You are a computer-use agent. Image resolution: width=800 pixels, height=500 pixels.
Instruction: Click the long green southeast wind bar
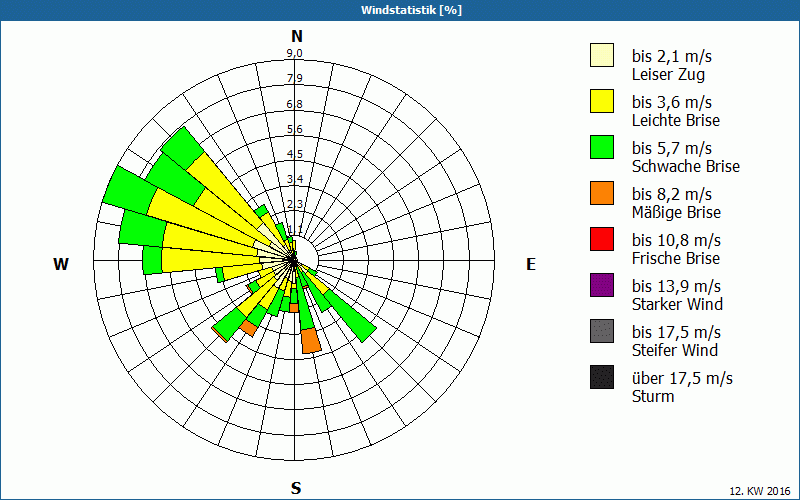352,316
